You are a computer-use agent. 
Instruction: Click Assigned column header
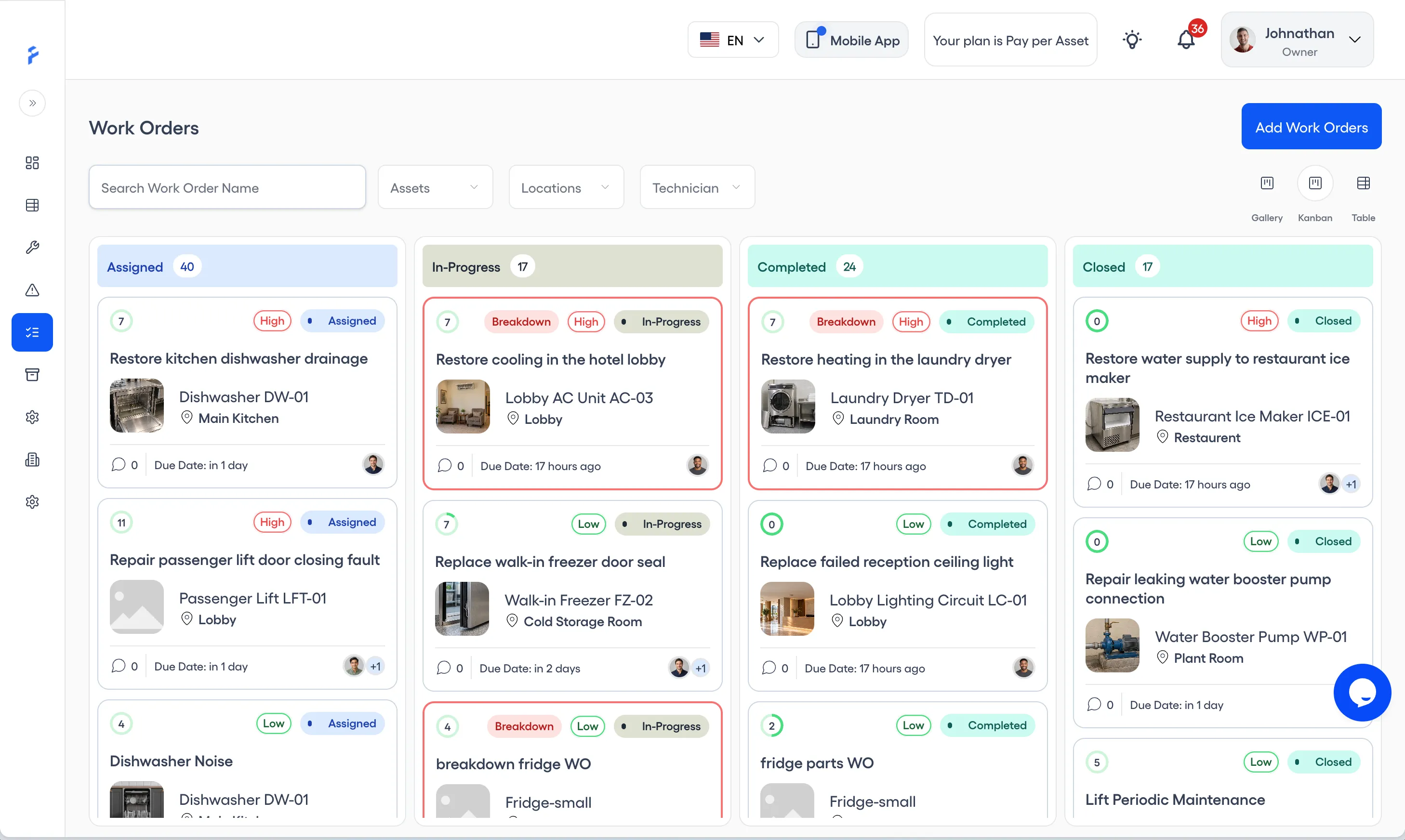(x=247, y=266)
